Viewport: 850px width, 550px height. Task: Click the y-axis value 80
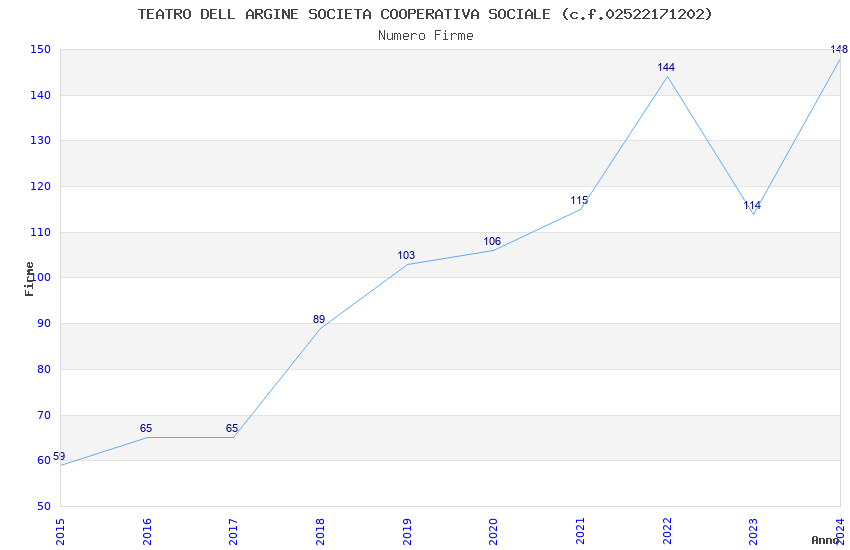(44, 370)
